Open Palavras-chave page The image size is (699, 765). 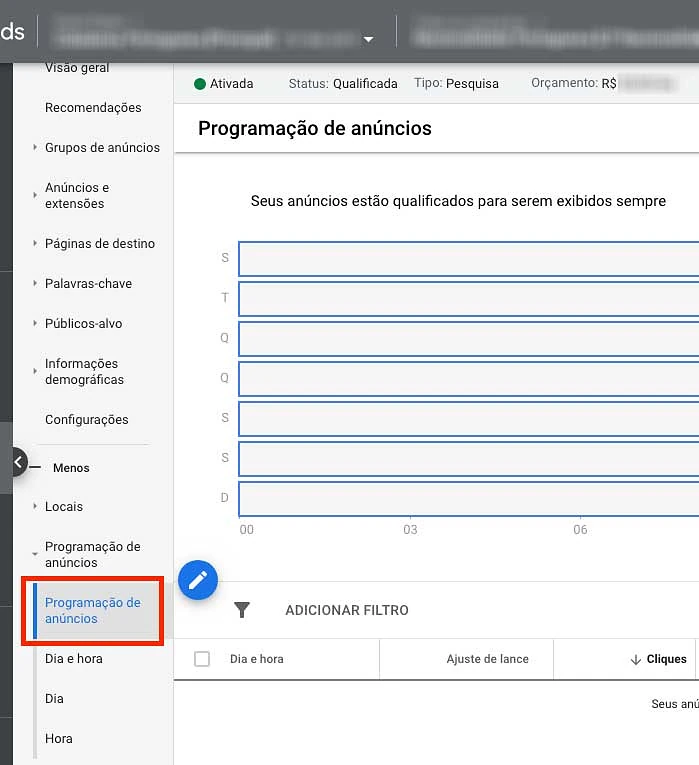[x=88, y=283]
